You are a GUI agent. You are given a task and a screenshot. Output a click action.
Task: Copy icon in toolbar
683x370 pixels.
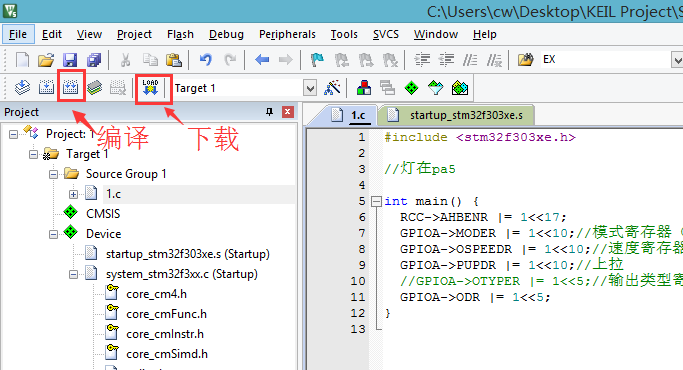(150, 60)
